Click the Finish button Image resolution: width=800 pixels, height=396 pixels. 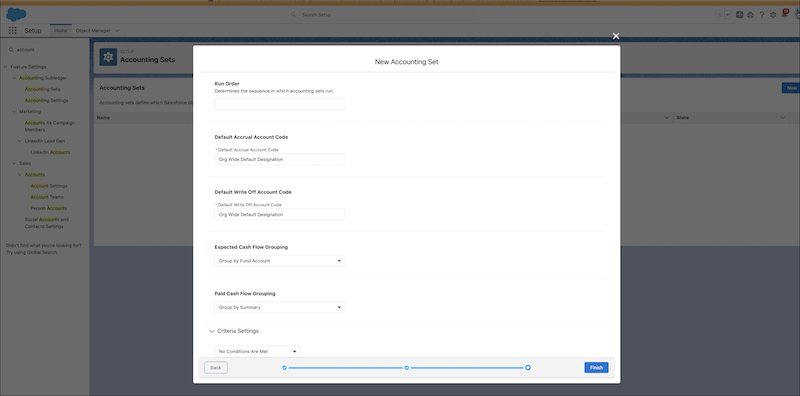596,367
